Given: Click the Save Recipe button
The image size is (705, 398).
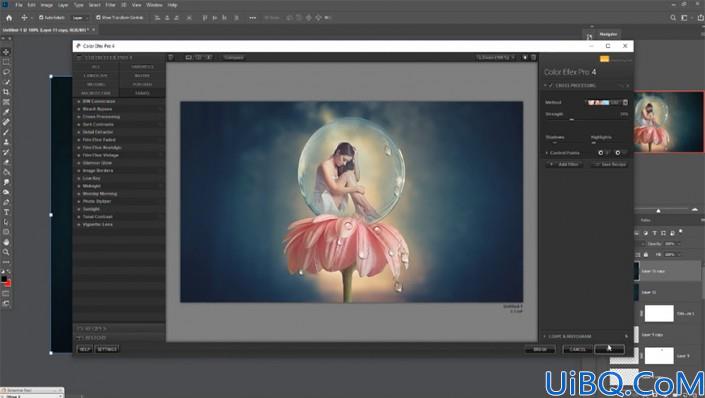Looking at the screenshot, I should coord(610,165).
